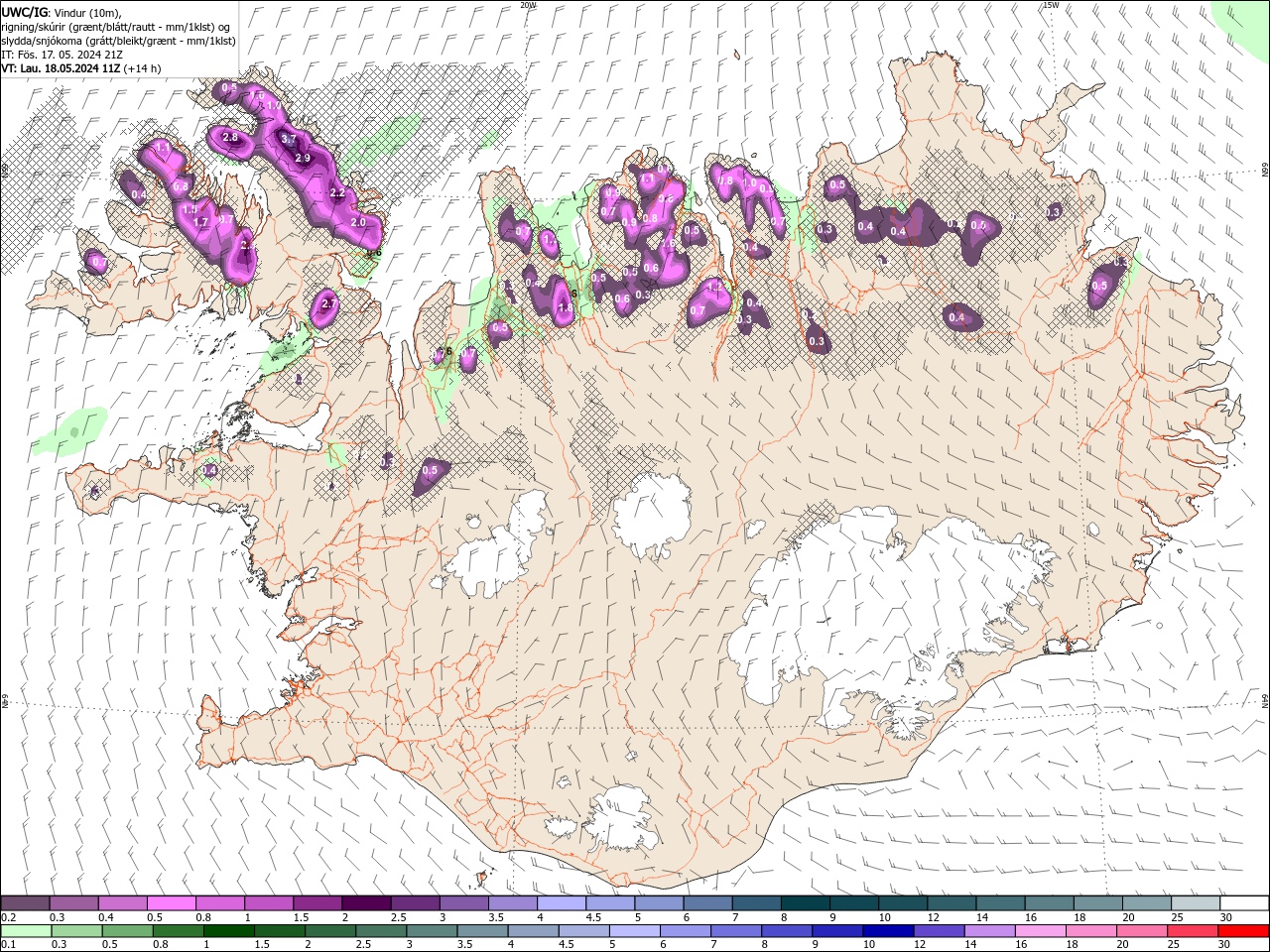
Task: Click the UWC/IG header label
Action: tap(24, 12)
